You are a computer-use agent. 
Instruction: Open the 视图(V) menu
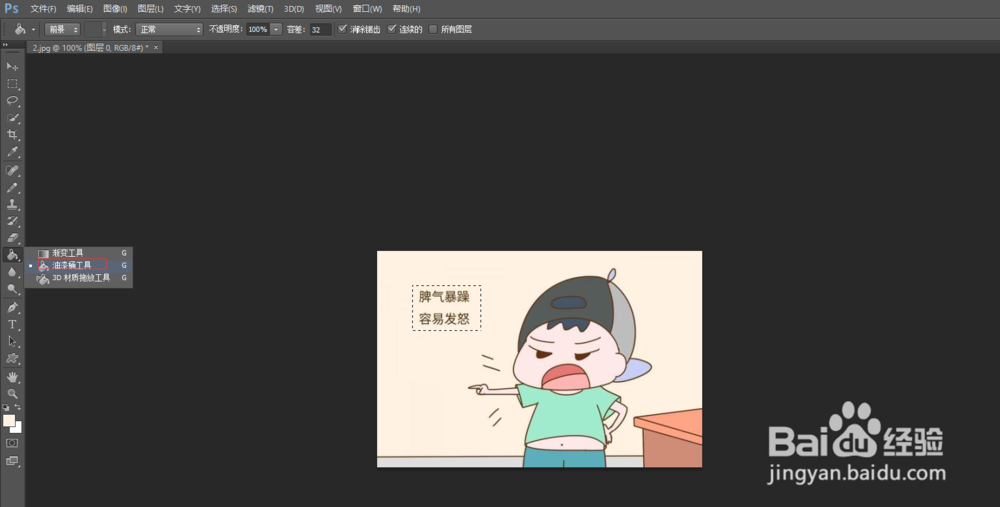point(328,9)
